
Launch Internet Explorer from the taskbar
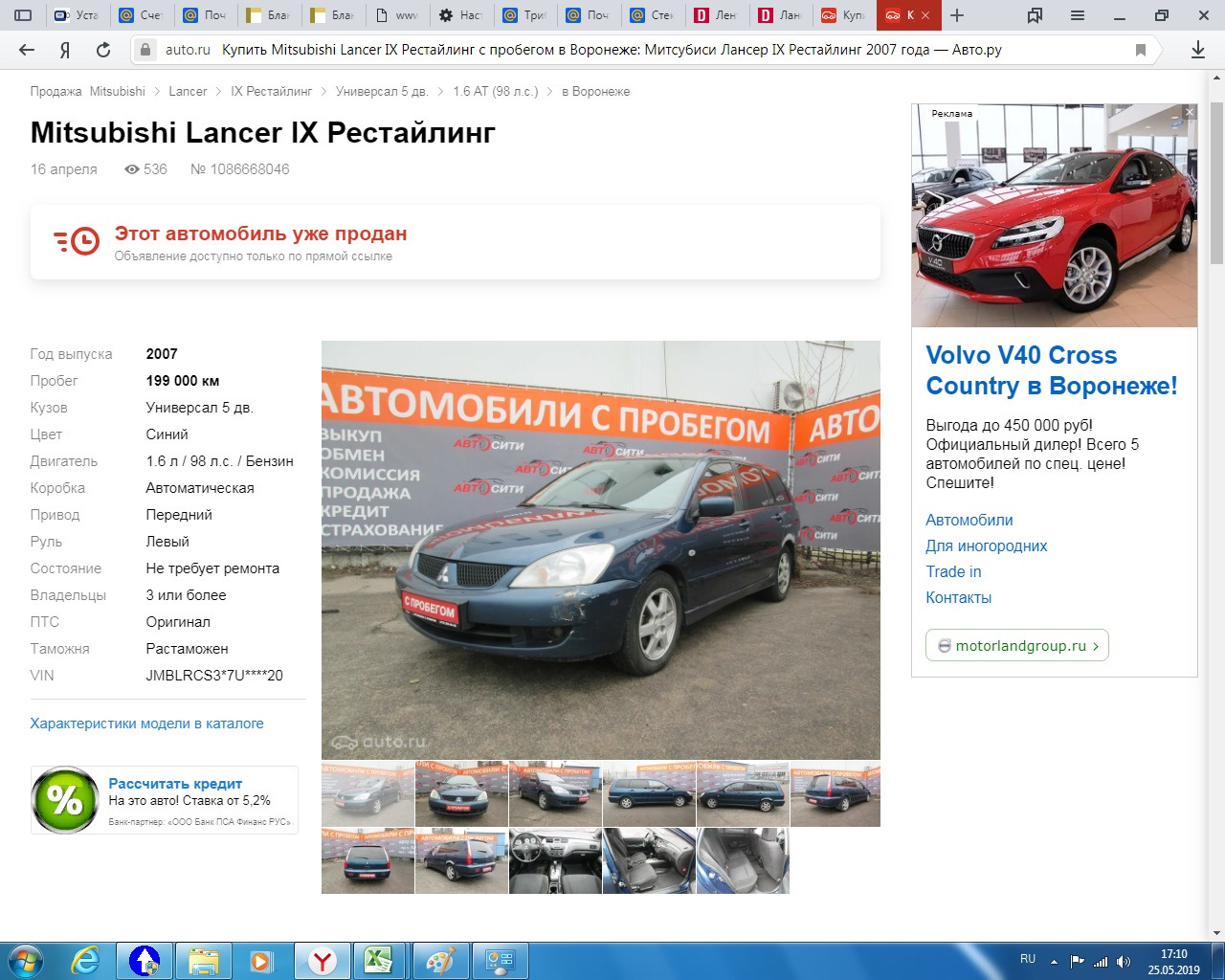tap(86, 961)
